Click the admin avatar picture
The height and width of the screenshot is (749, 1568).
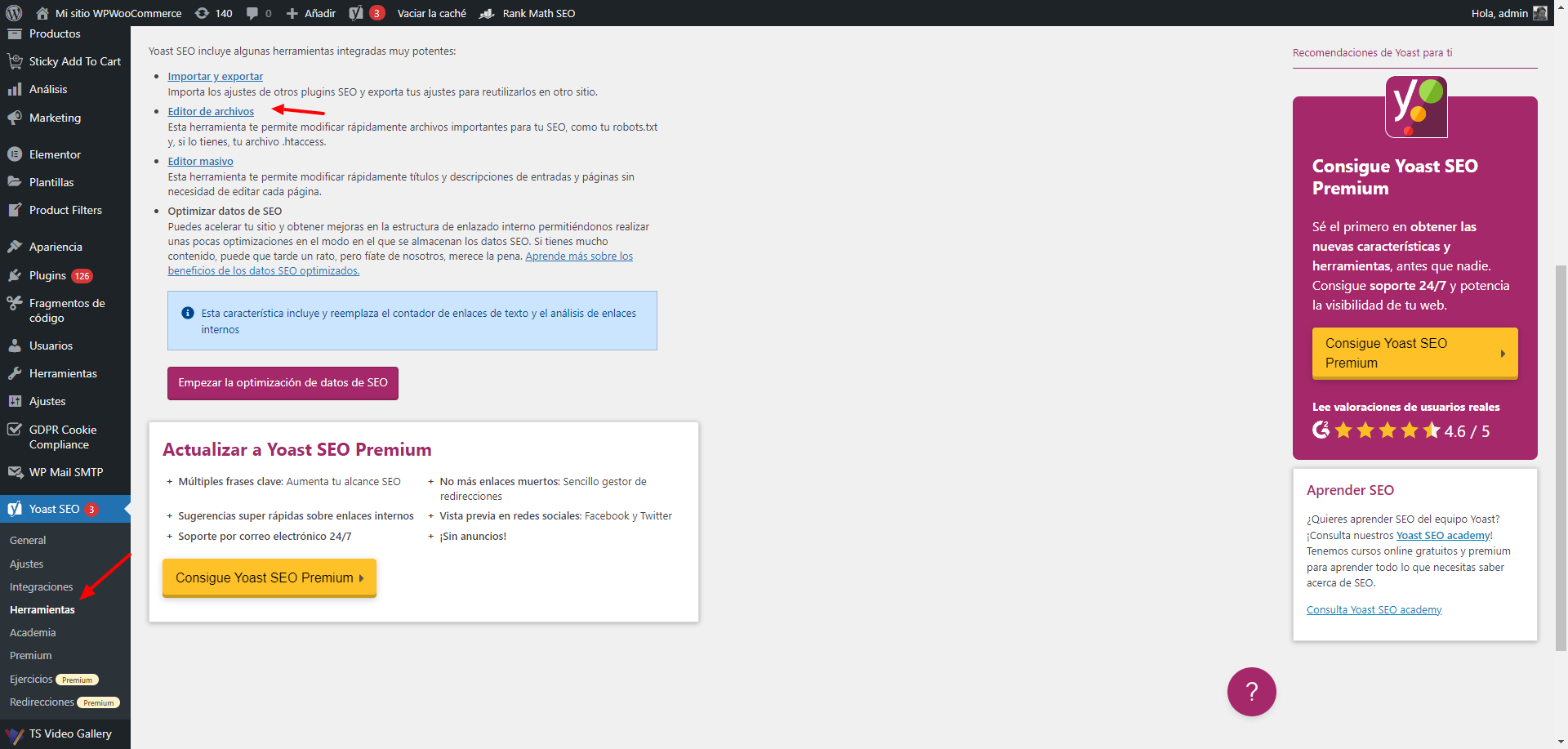[x=1540, y=13]
